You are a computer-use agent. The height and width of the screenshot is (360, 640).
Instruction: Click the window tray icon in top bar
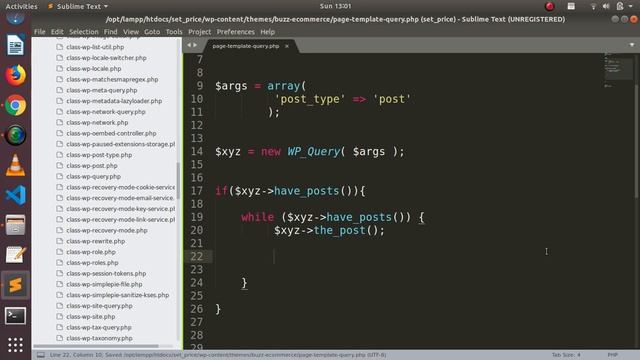click(571, 6)
